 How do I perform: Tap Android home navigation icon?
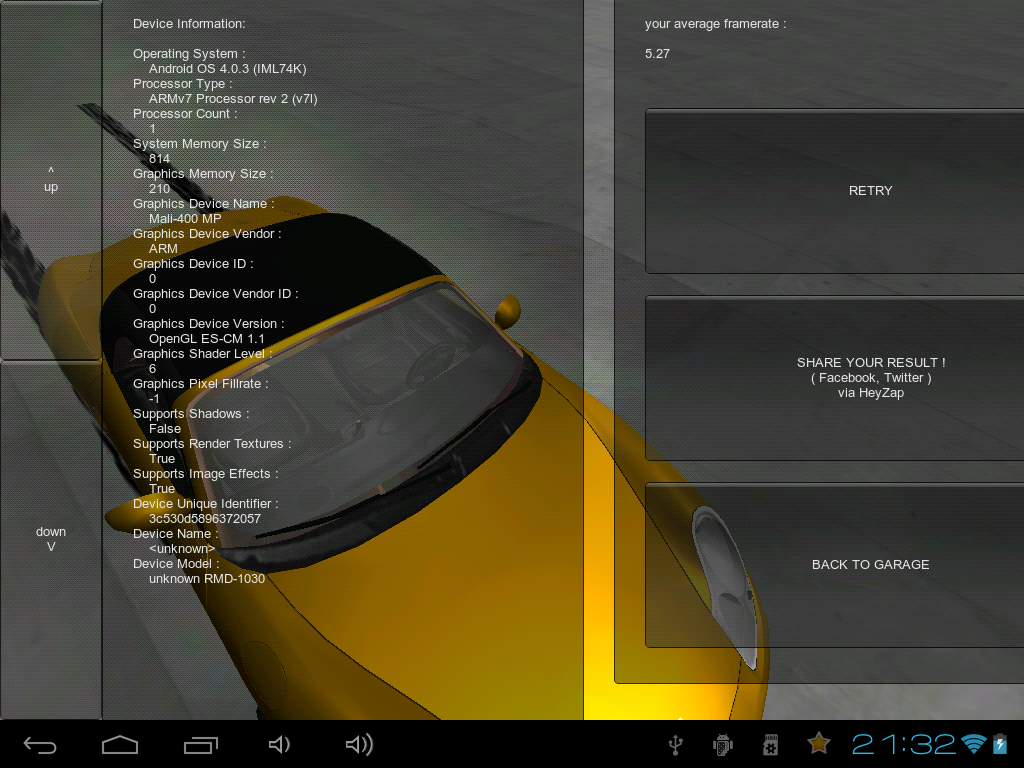tap(120, 744)
